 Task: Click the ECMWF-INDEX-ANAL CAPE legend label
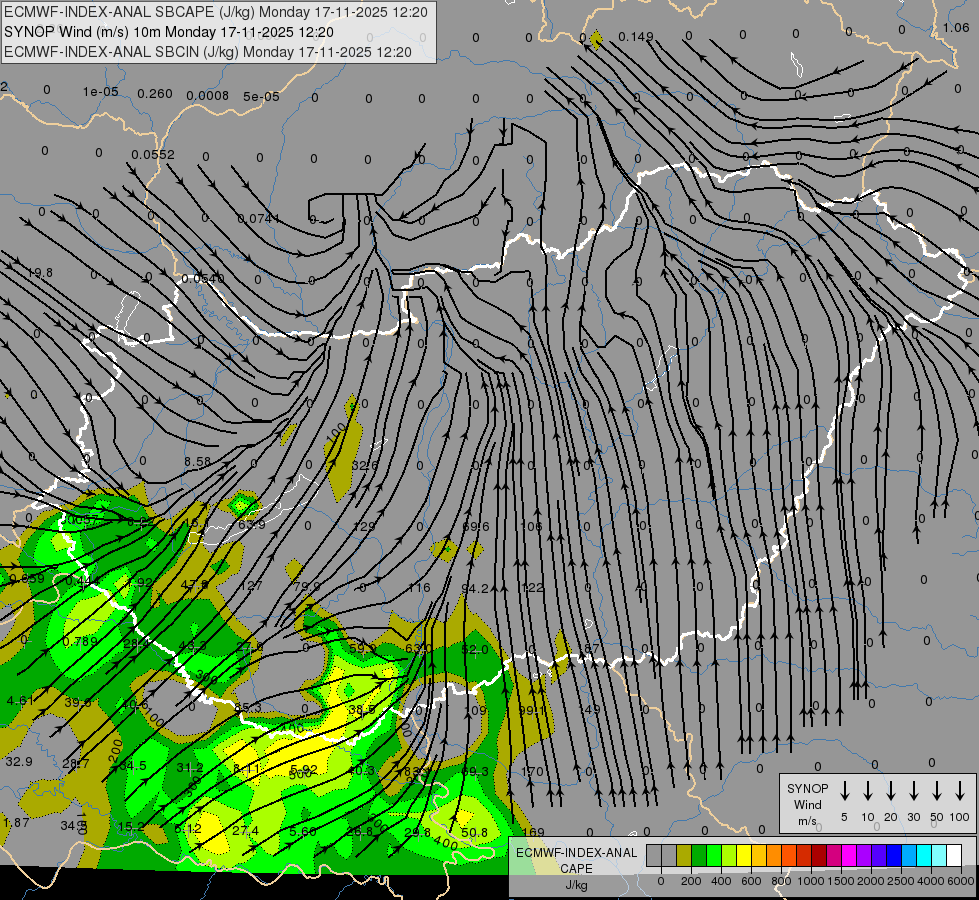576,860
